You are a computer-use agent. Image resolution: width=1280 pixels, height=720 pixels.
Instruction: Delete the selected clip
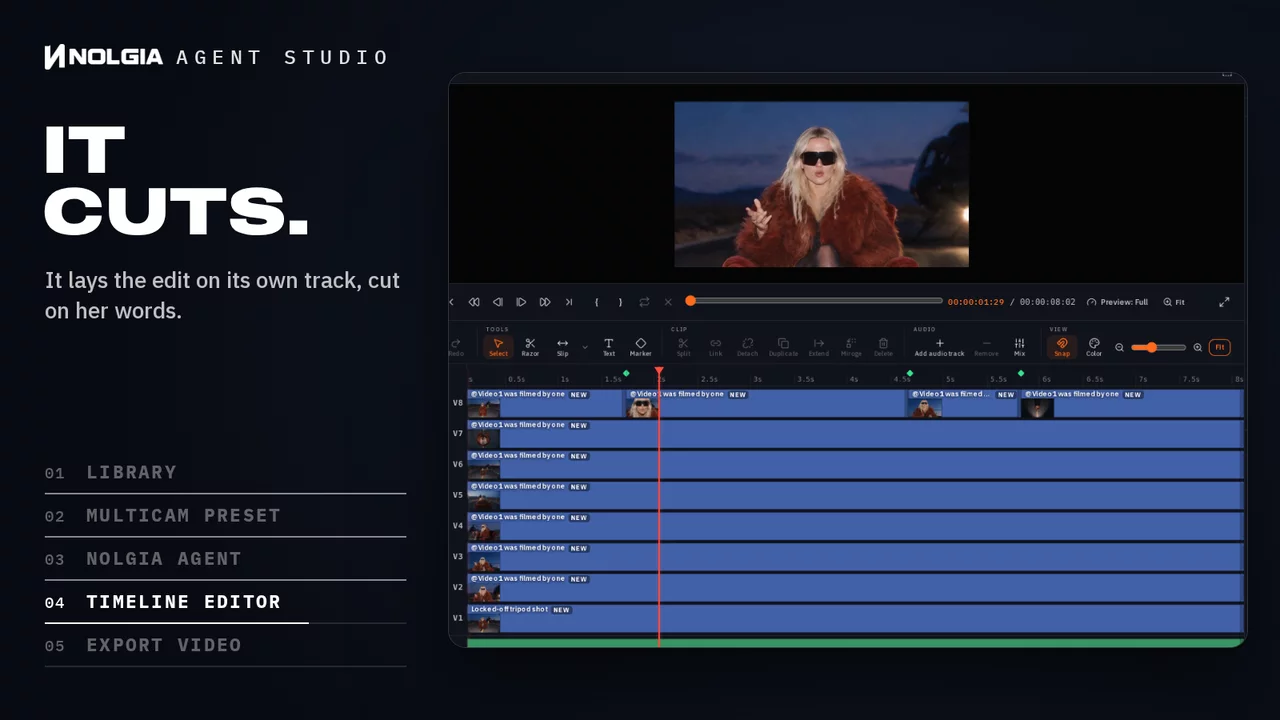883,346
